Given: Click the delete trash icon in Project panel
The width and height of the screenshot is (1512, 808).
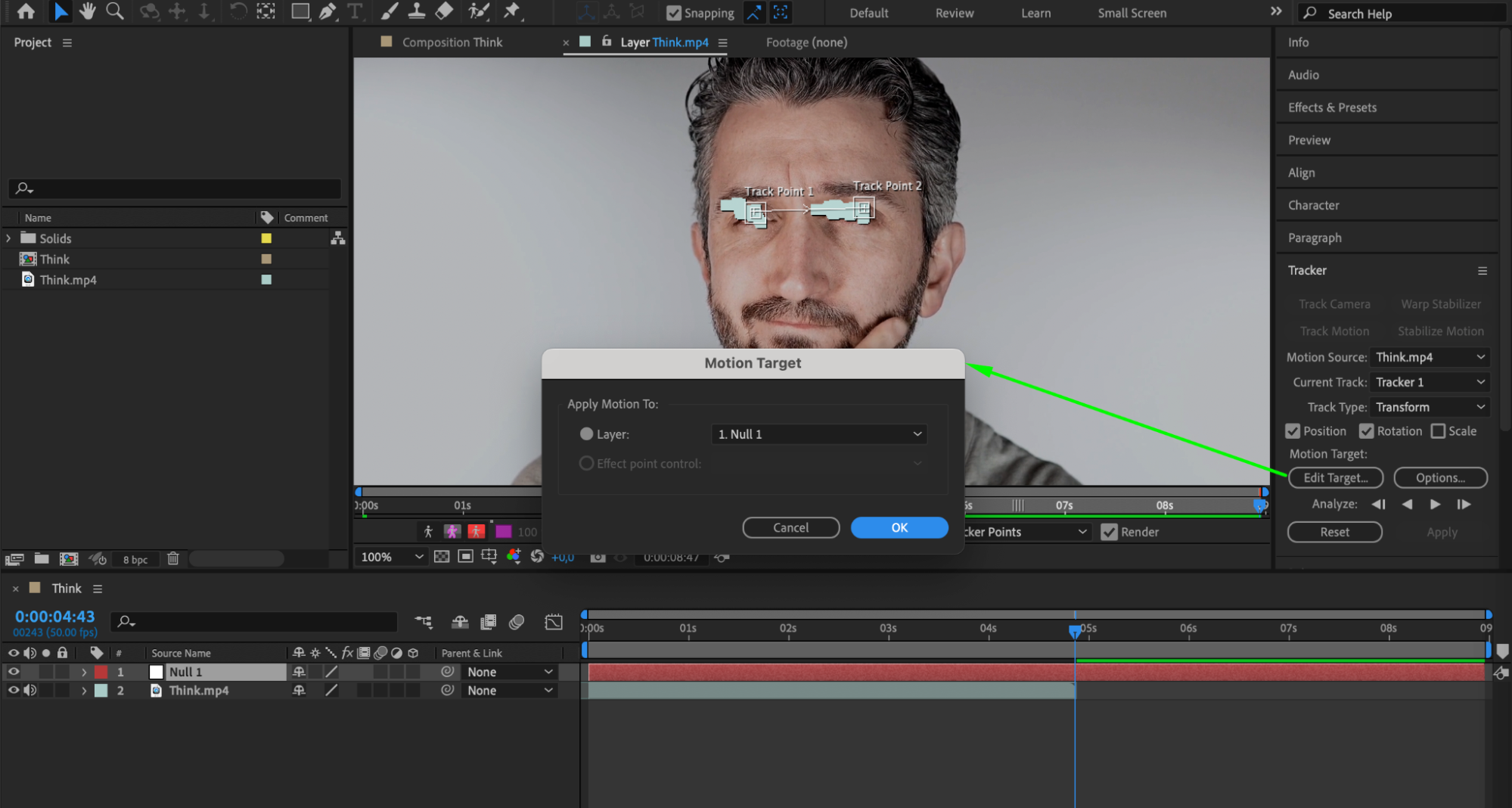Looking at the screenshot, I should click(x=173, y=559).
